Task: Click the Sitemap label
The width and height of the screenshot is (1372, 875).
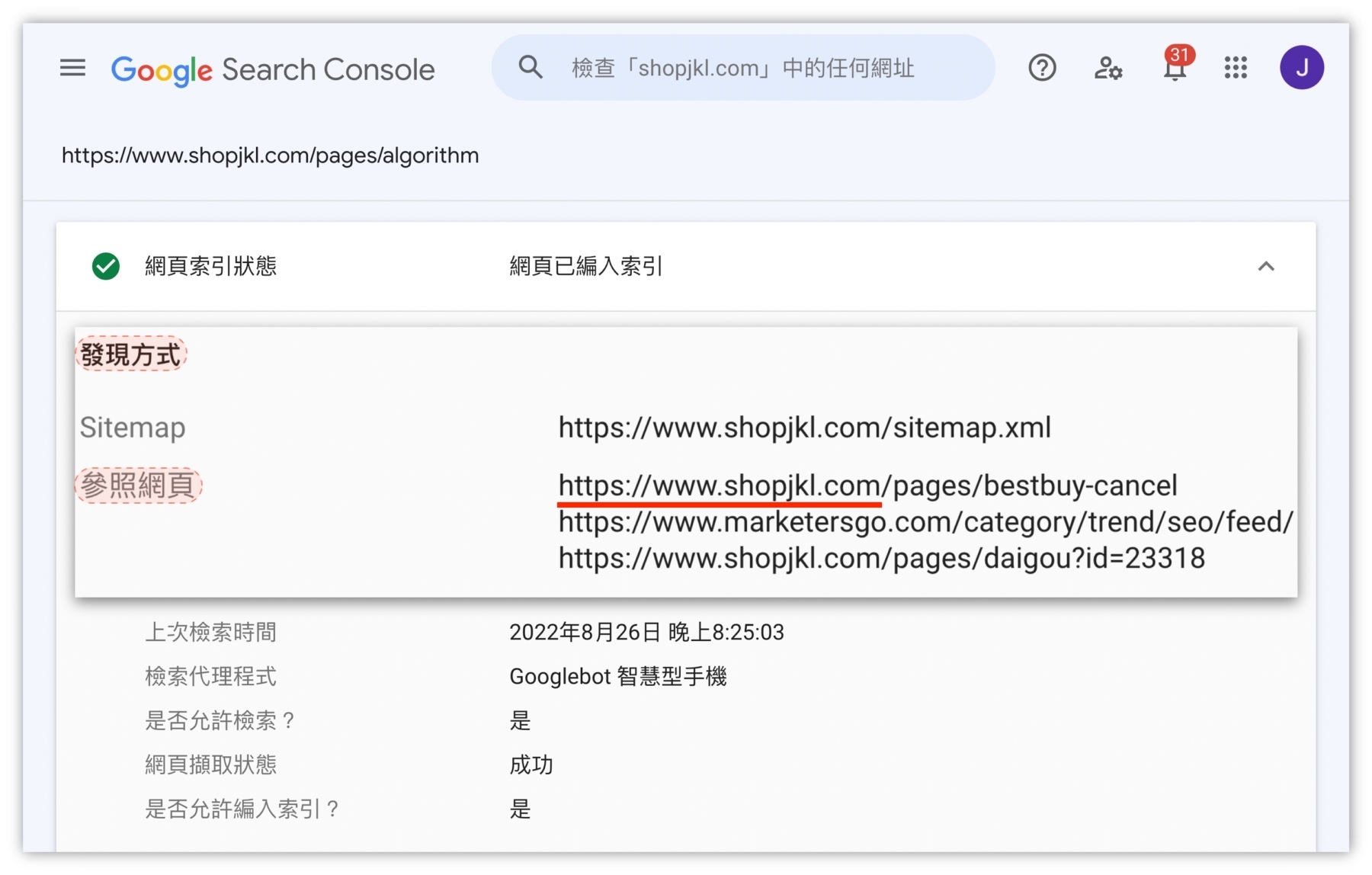Action: (x=133, y=428)
